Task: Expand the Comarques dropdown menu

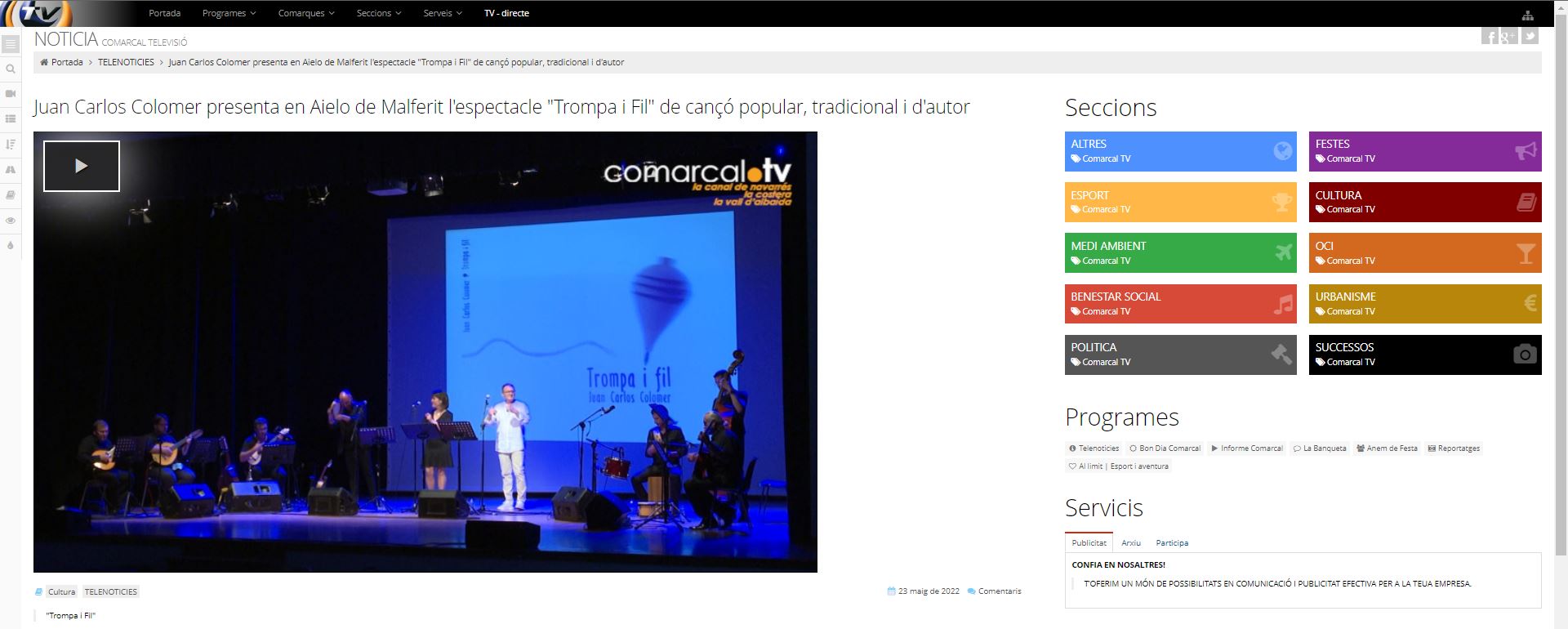Action: 306,13
